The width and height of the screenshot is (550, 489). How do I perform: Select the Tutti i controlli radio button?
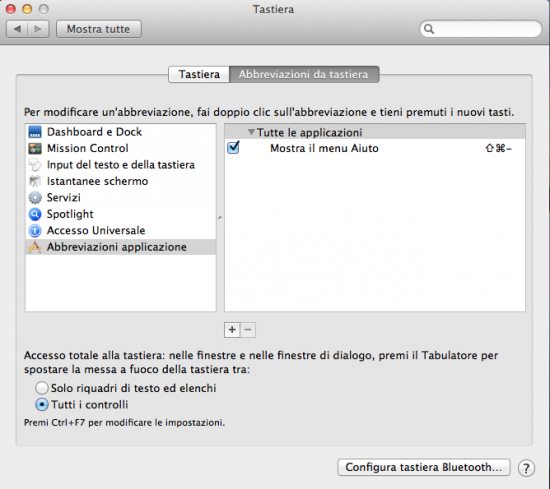[x=42, y=404]
